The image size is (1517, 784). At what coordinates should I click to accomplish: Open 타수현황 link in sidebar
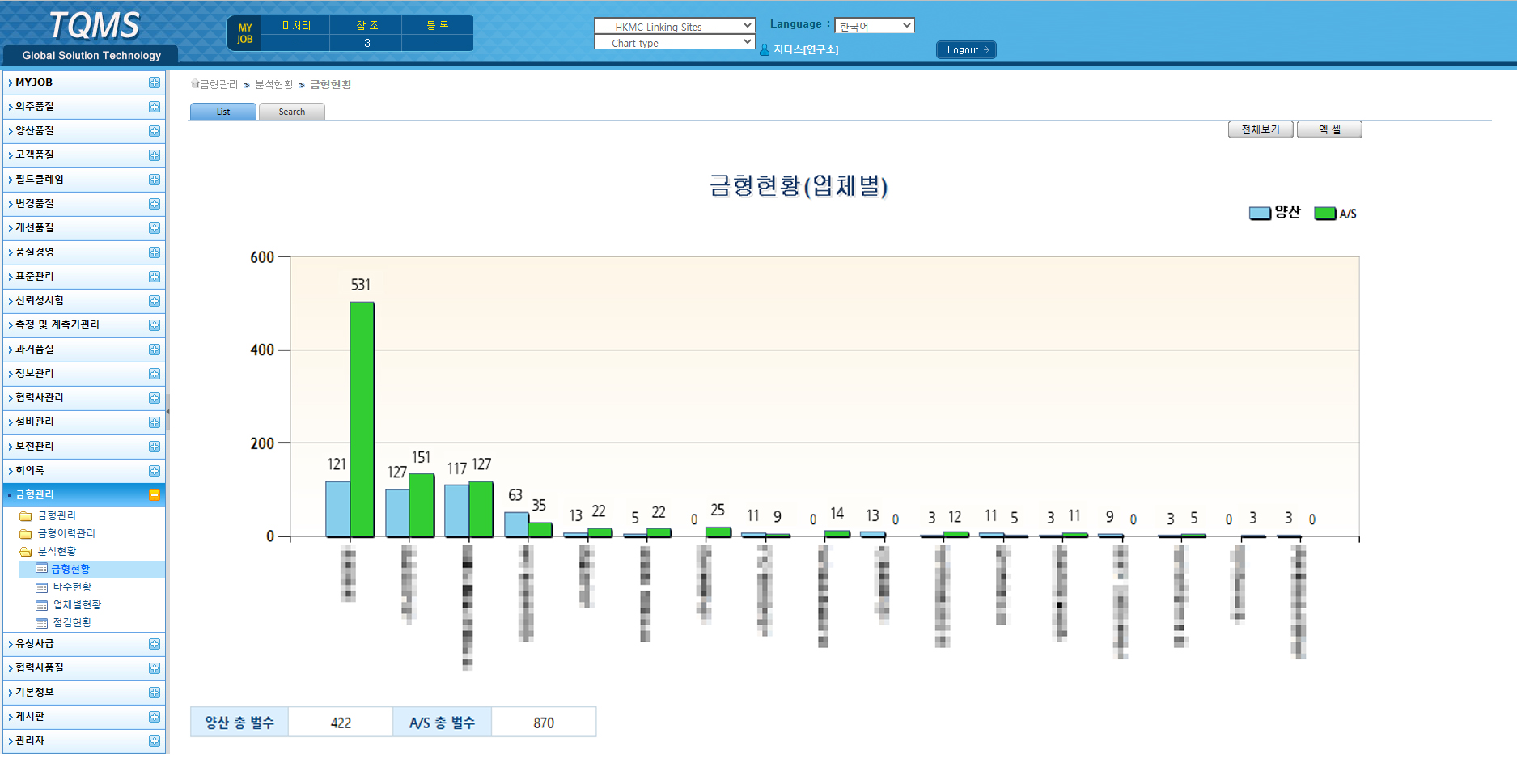coord(72,587)
